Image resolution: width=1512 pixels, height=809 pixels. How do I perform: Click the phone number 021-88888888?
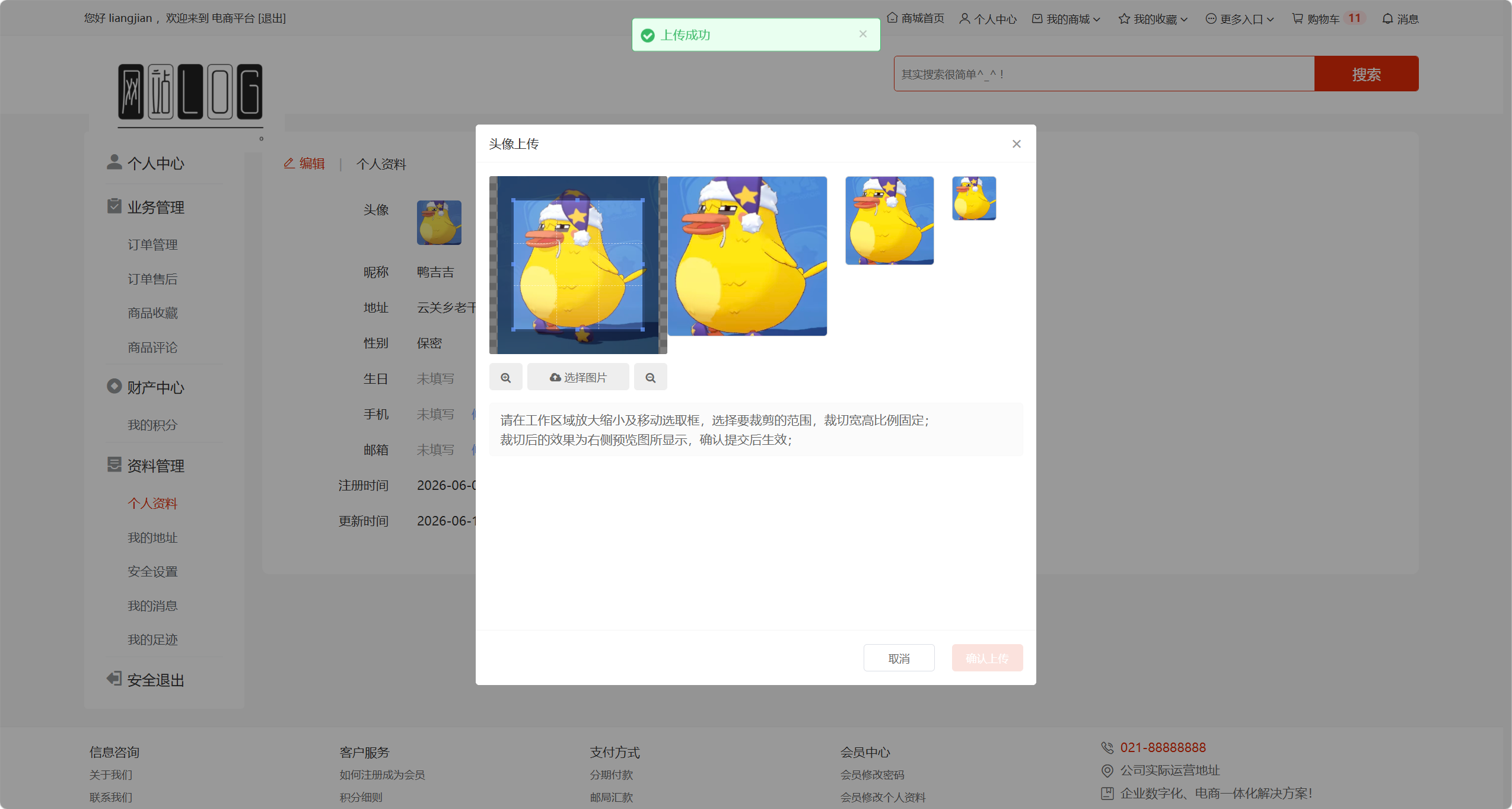(1163, 747)
